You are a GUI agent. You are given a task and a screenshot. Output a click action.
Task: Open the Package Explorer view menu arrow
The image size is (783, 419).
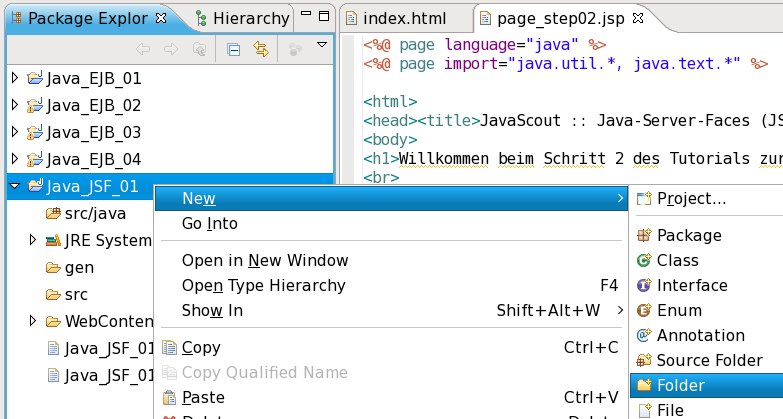point(321,45)
